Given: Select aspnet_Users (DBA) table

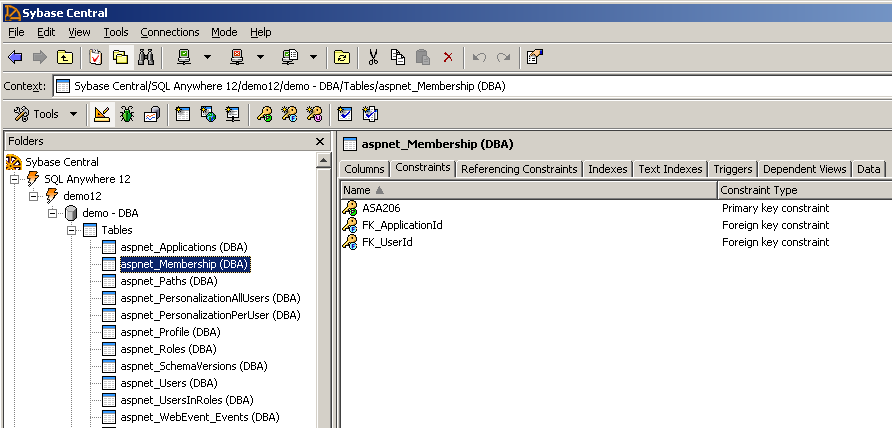Looking at the screenshot, I should pyautogui.click(x=168, y=383).
